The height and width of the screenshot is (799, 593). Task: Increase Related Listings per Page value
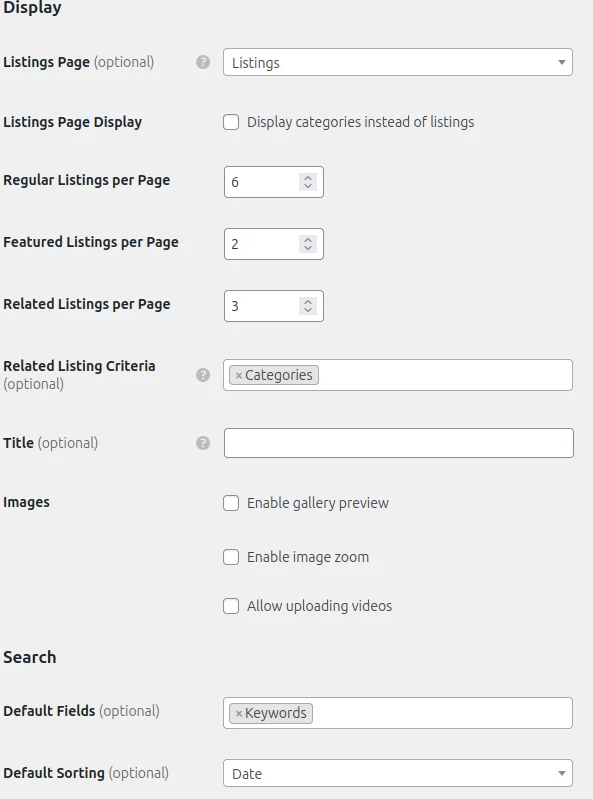(308, 302)
